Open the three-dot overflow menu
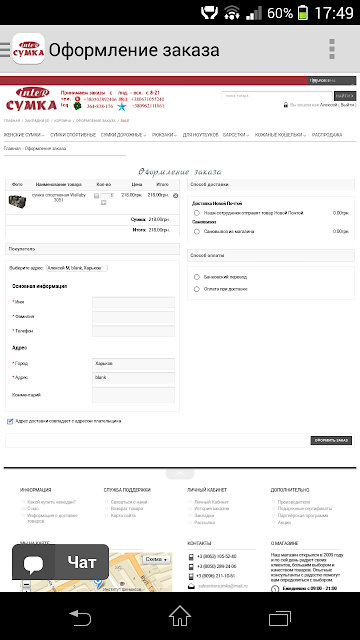Viewport: 360px width, 640px height. coord(332,49)
